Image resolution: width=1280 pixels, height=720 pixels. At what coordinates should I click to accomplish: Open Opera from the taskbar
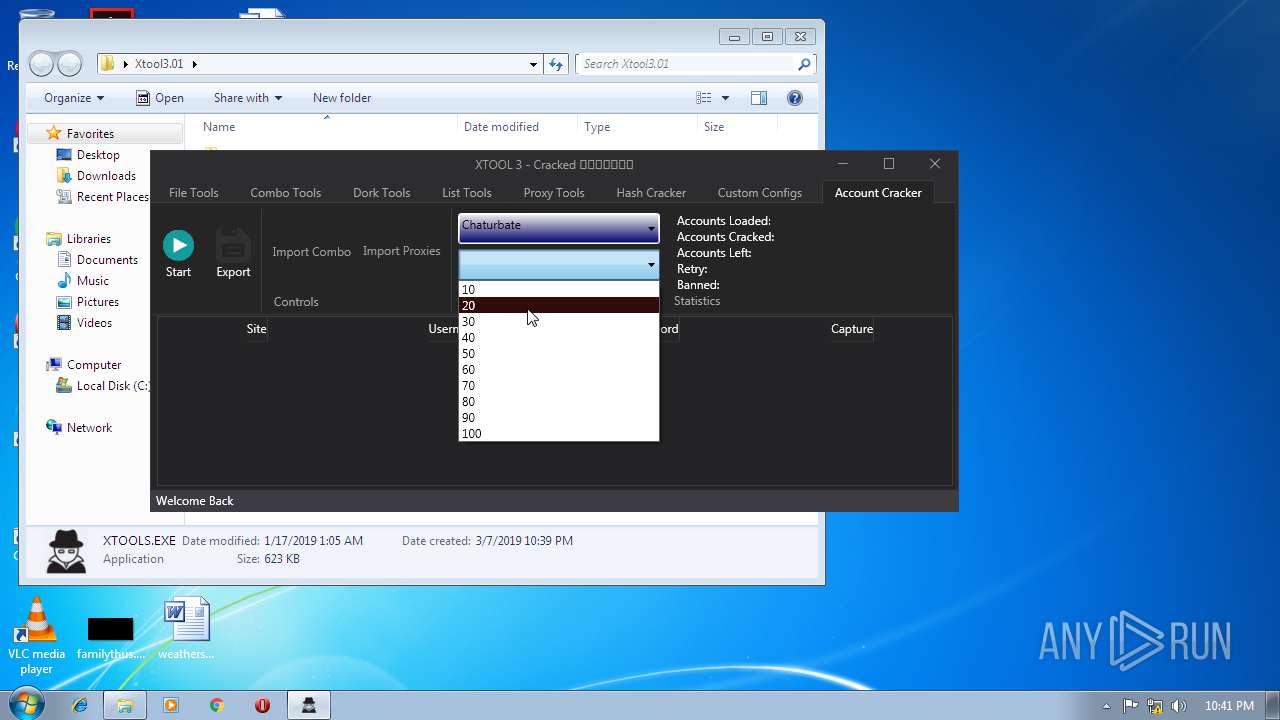[262, 705]
